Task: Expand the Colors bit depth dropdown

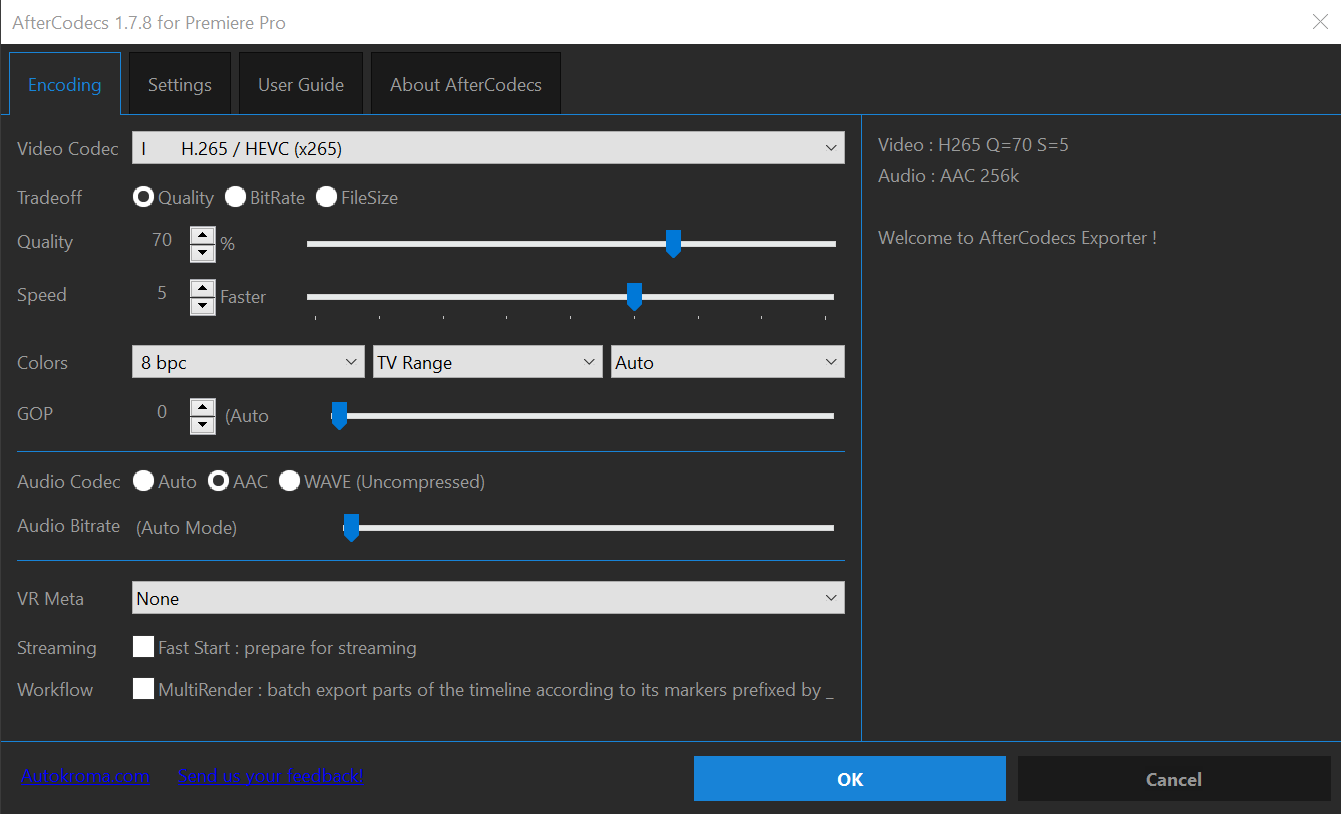Action: point(247,361)
